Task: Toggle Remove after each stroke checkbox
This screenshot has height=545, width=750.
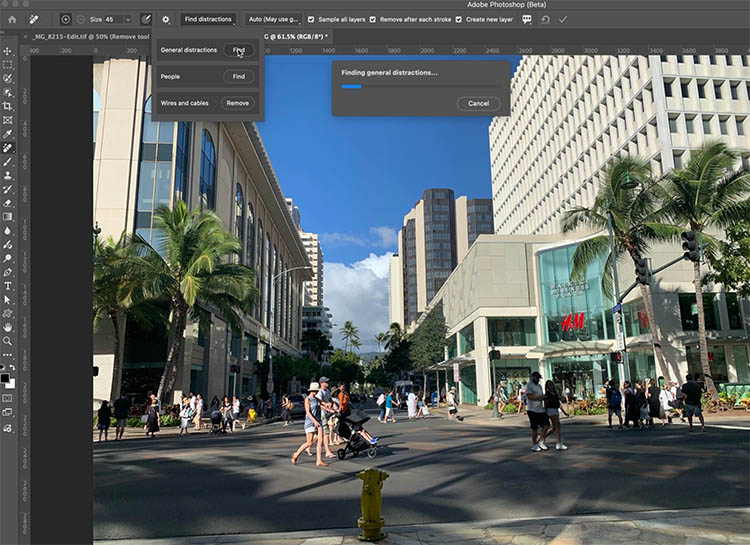Action: (x=372, y=20)
